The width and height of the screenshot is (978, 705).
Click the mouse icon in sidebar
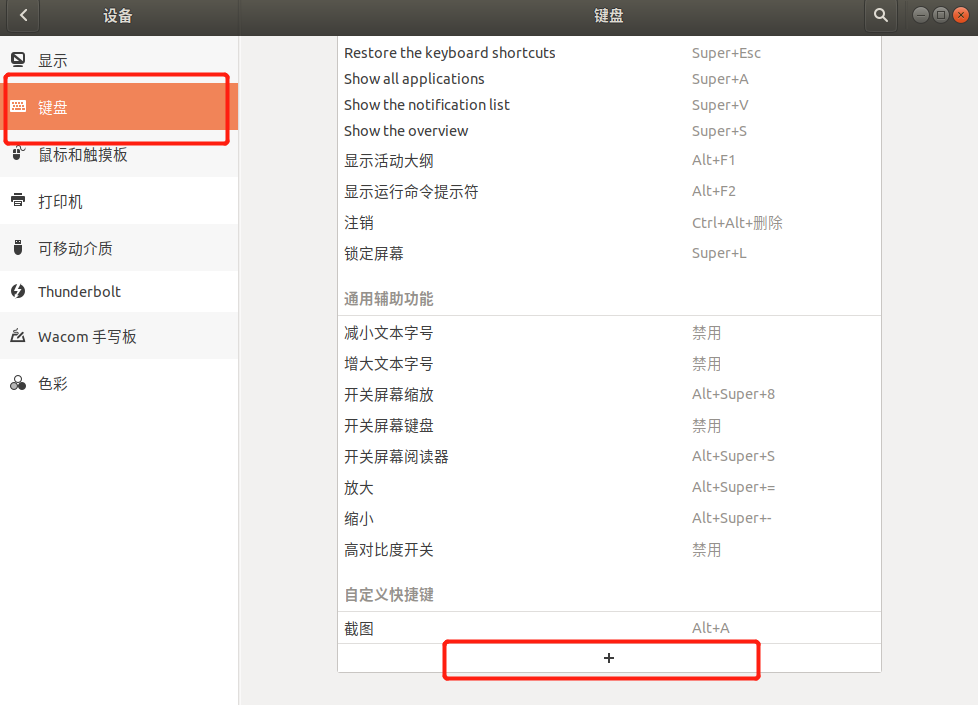(x=18, y=153)
